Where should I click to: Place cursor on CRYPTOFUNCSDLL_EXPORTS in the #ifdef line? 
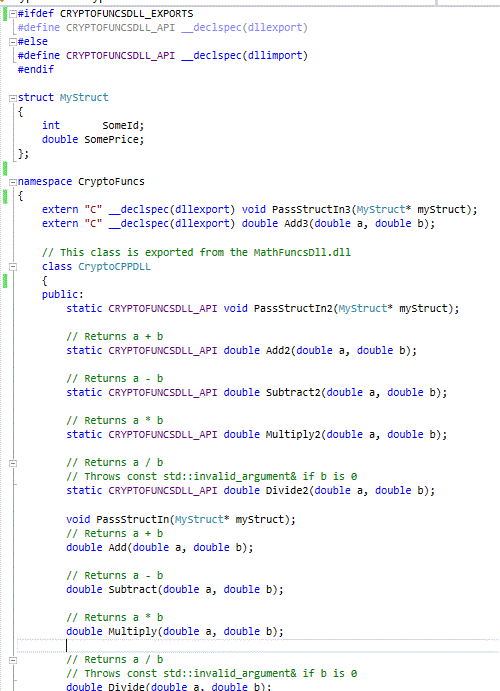(126, 14)
